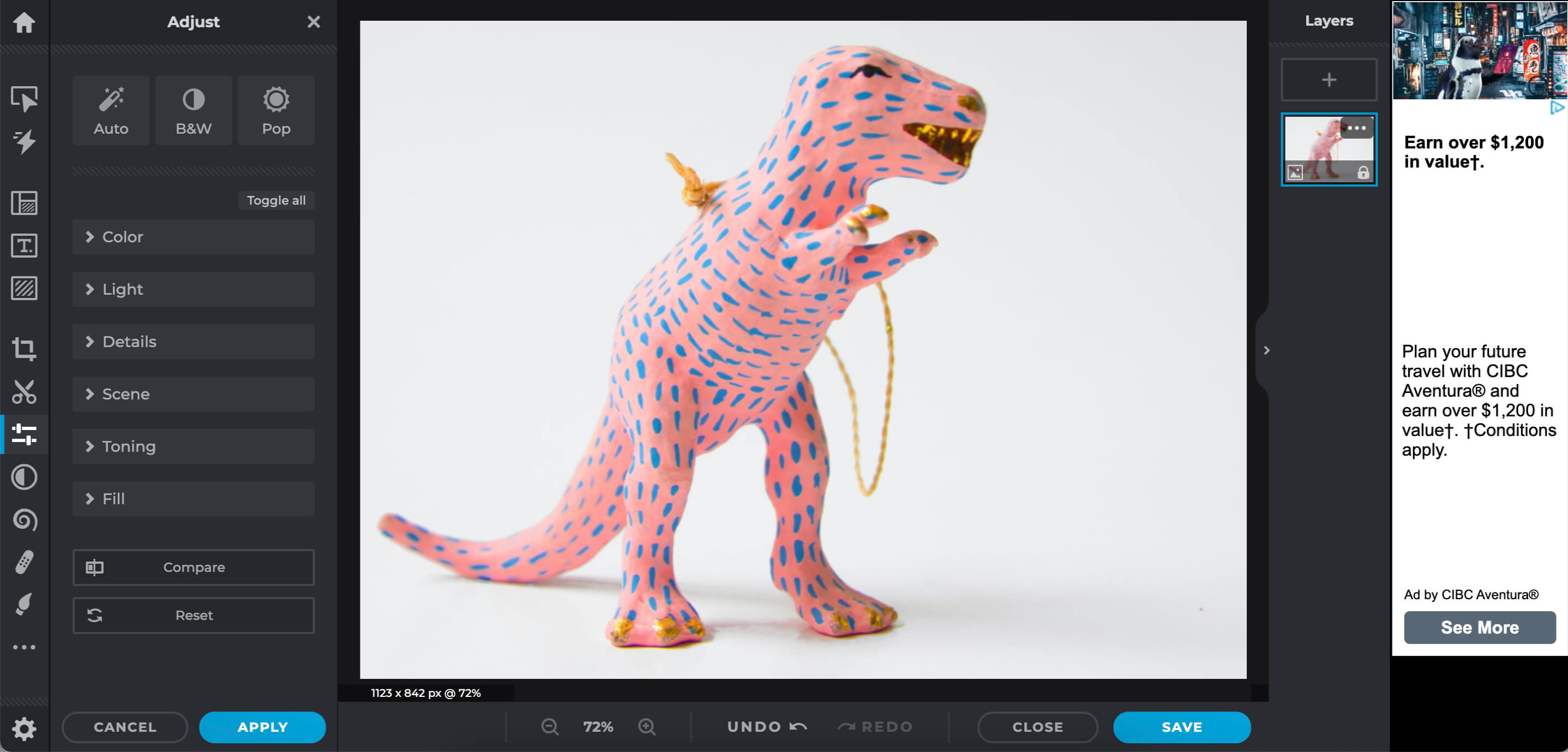The height and width of the screenshot is (752, 1568).
Task: Click the Add new layer button
Action: pos(1328,80)
